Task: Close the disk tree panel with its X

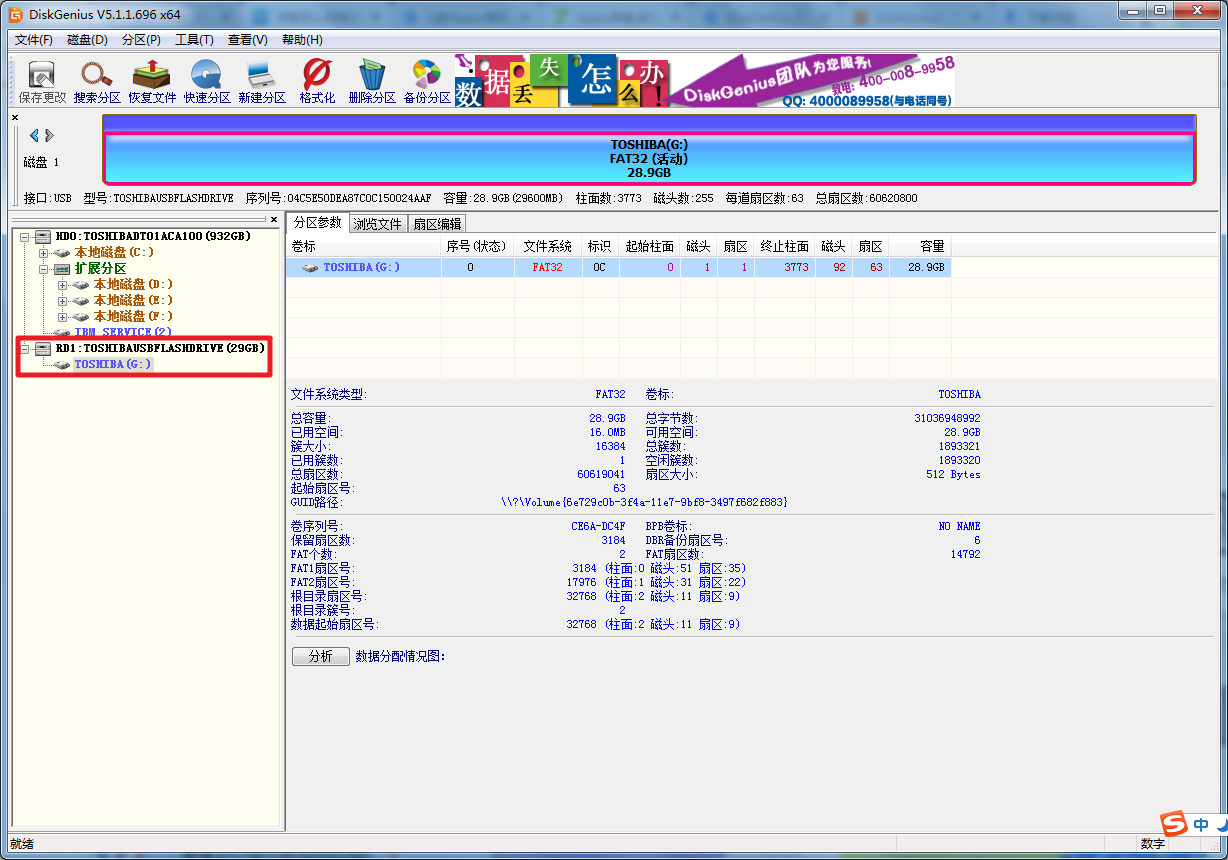Action: point(274,219)
